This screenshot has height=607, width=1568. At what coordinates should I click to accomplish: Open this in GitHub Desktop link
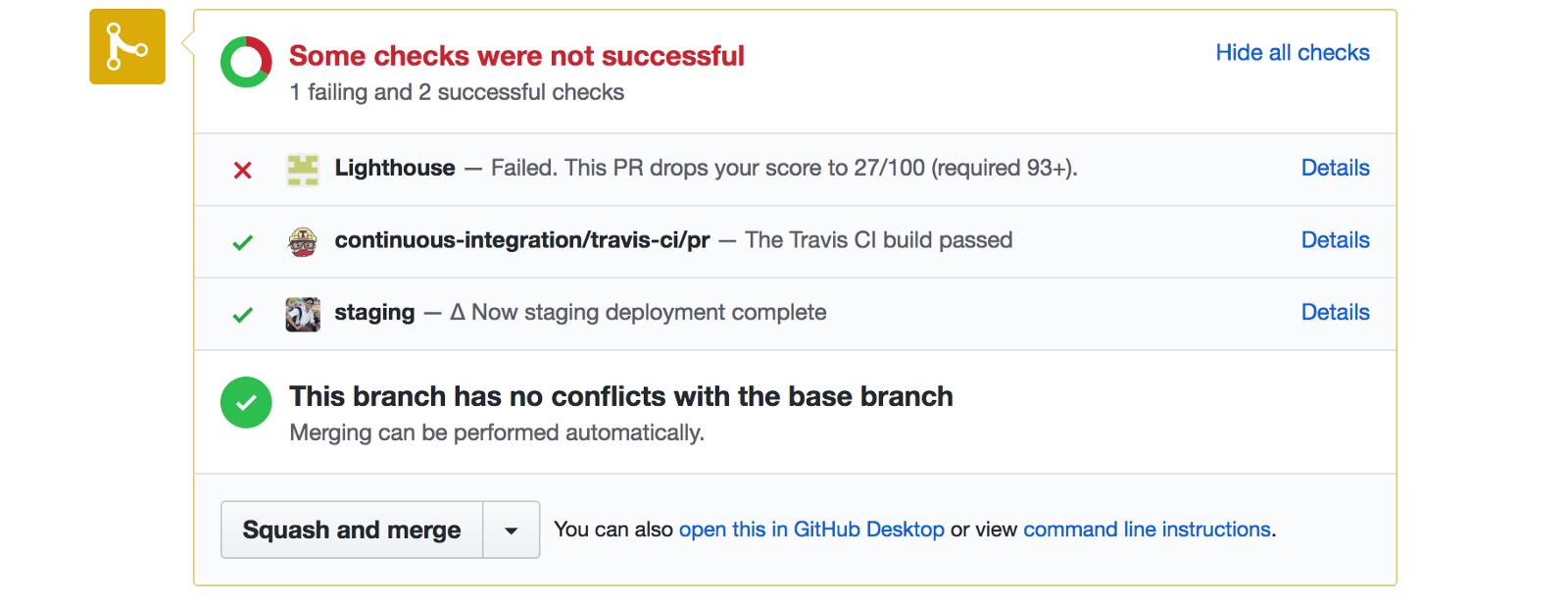811,530
